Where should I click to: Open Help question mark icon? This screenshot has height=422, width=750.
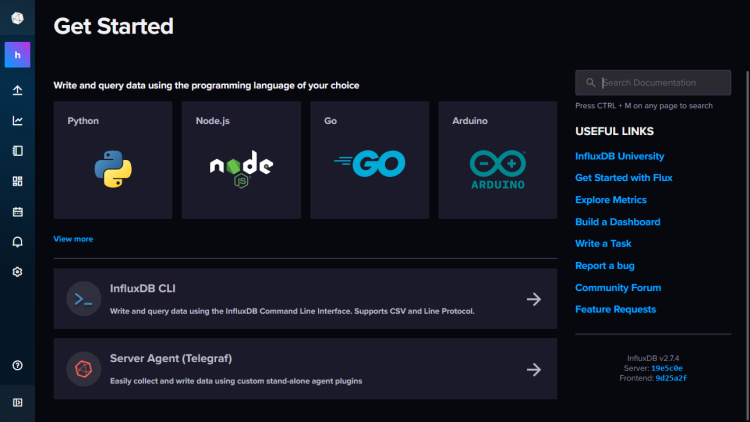[17, 366]
